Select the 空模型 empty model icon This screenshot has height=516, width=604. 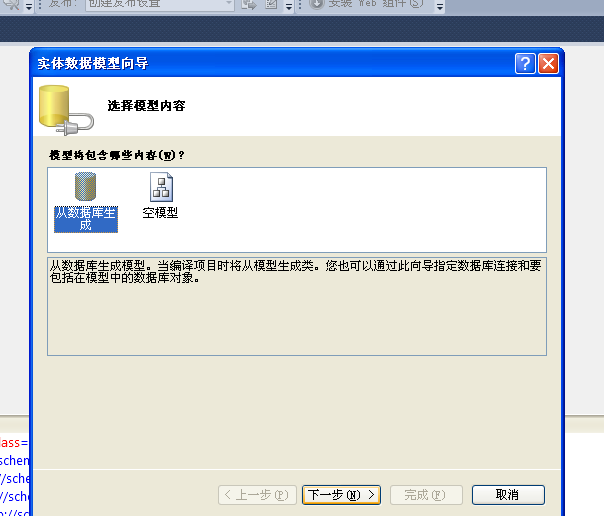[x=161, y=187]
